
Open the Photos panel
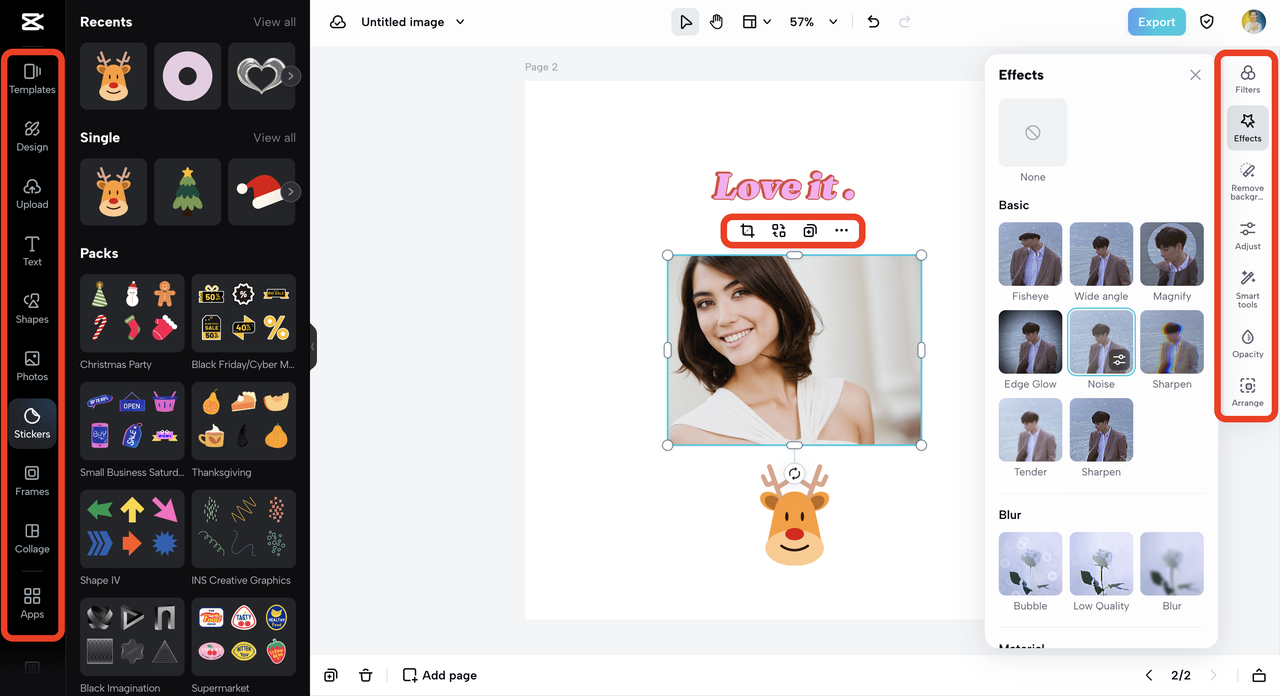(x=32, y=366)
